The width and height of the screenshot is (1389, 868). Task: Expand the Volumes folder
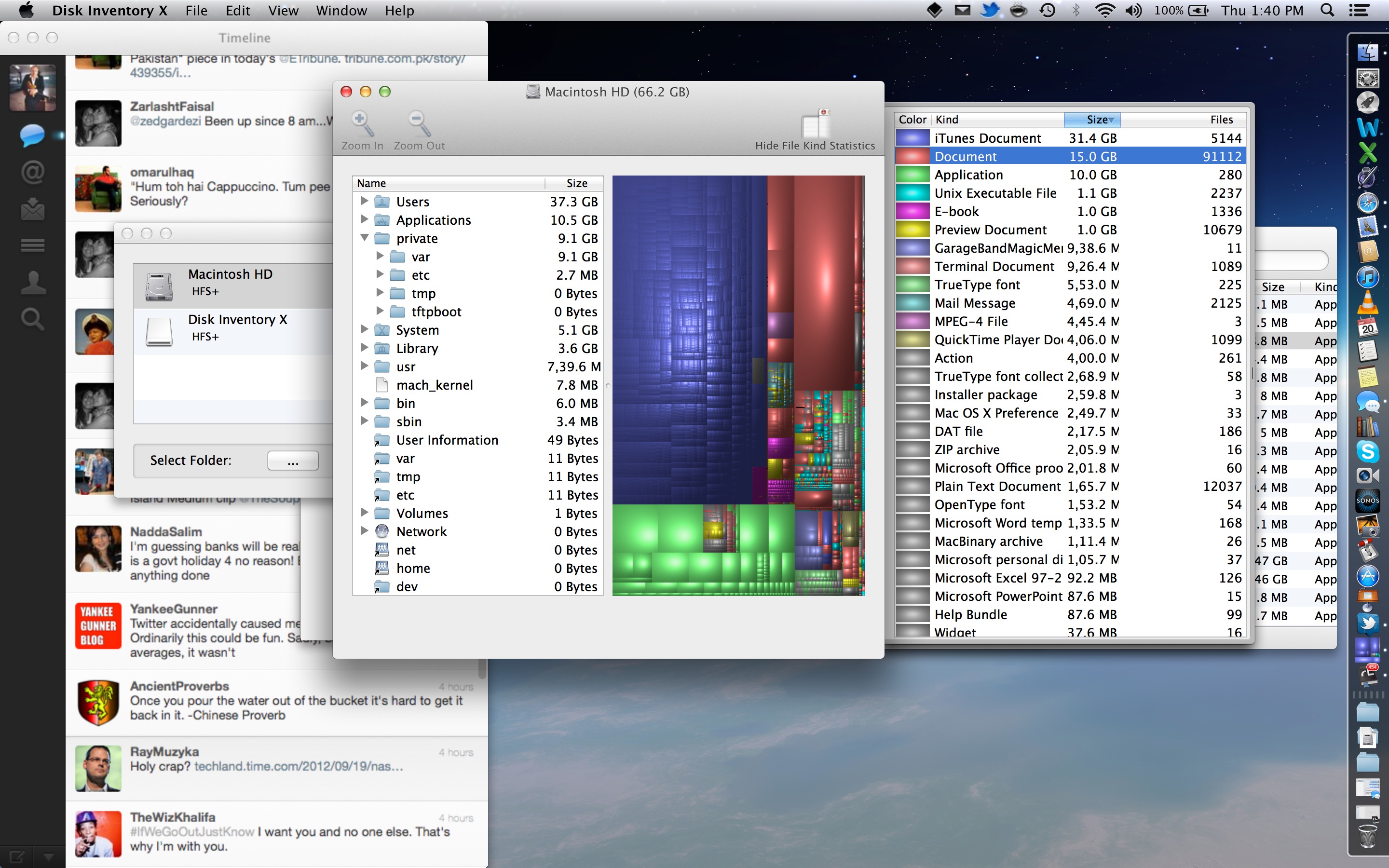tap(364, 513)
